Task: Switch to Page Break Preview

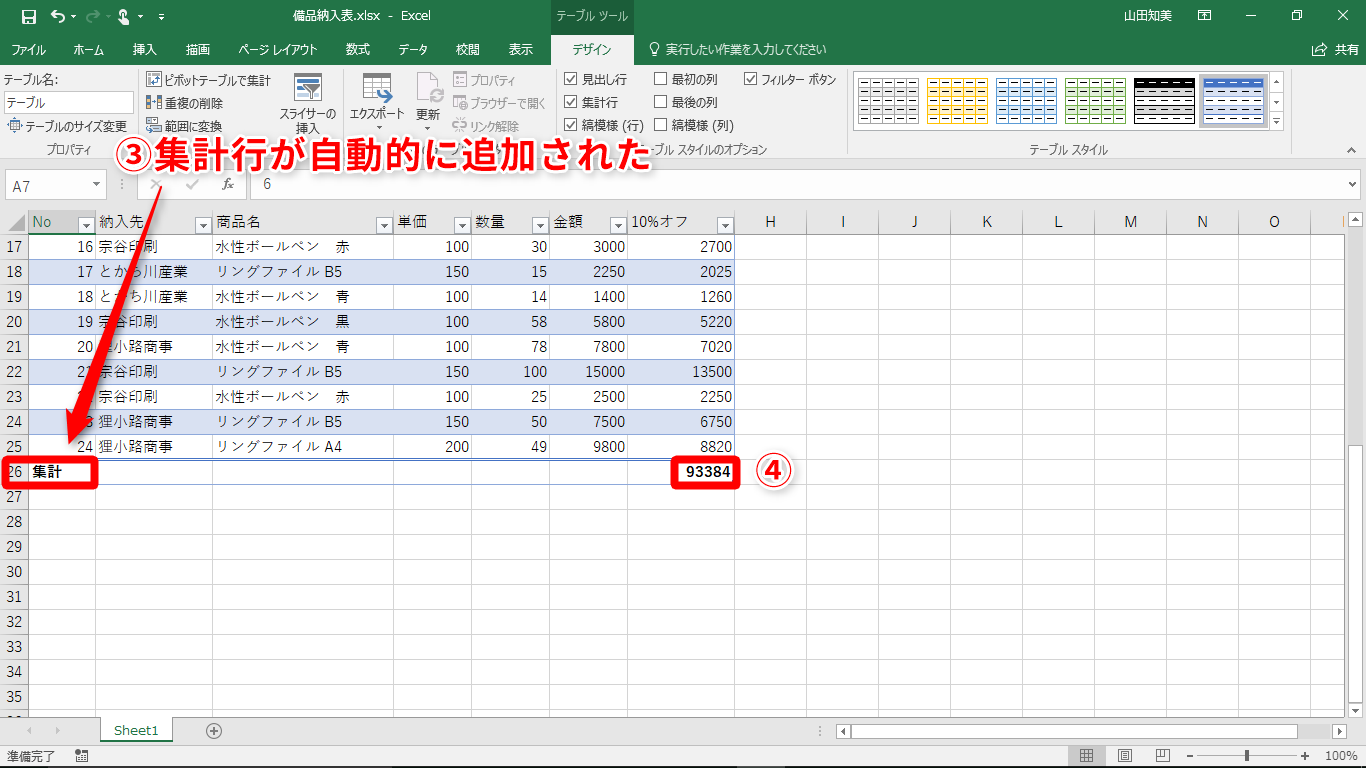Action: click(x=1163, y=756)
